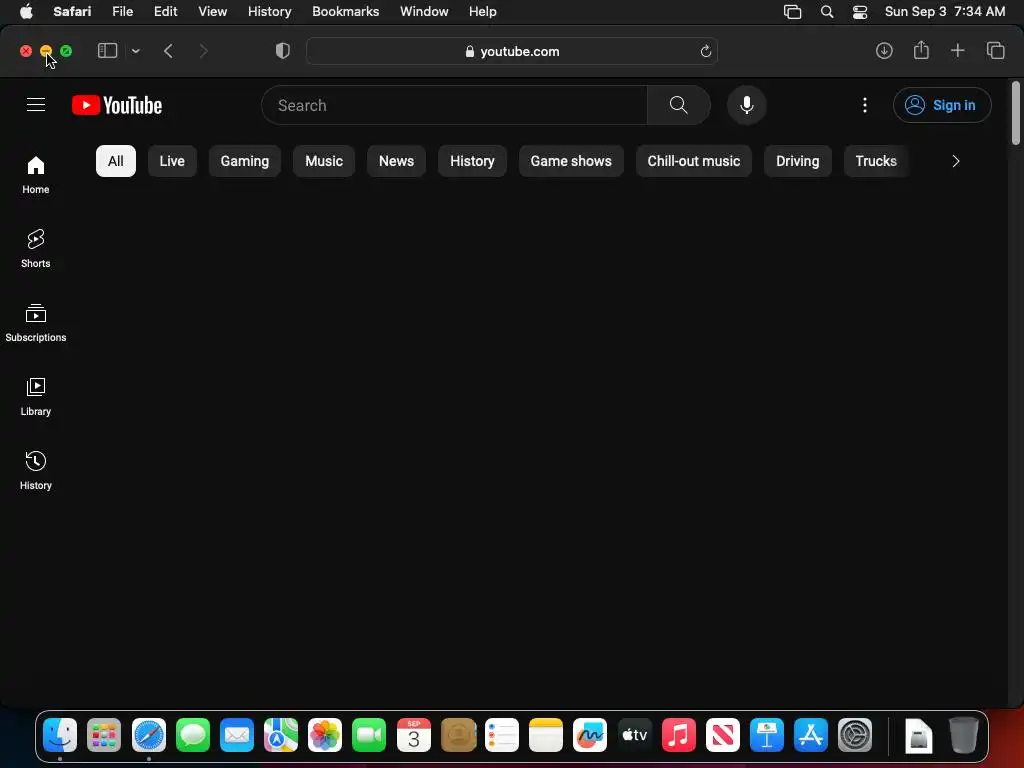This screenshot has width=1024, height=768.
Task: Open Control Center in the menu bar
Action: (860, 12)
